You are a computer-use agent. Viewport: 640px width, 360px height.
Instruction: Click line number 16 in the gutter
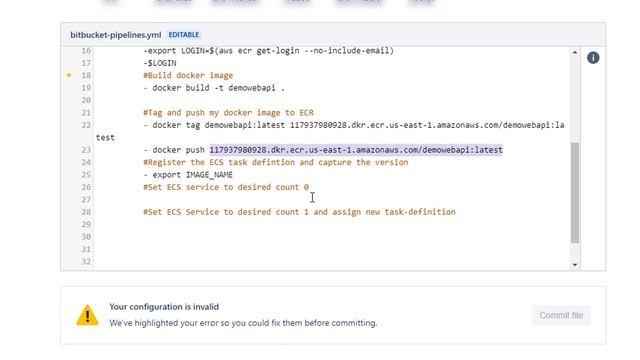pos(86,51)
